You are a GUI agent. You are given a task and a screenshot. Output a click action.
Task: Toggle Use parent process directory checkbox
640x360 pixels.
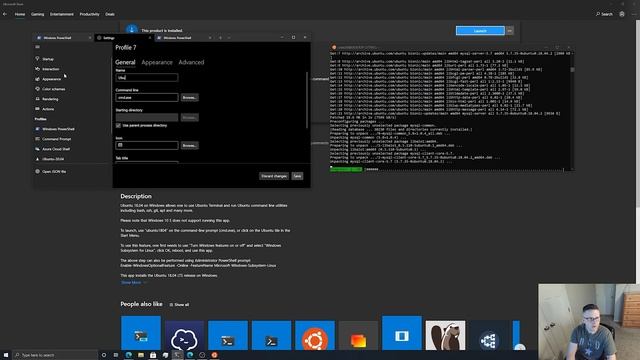(118, 126)
